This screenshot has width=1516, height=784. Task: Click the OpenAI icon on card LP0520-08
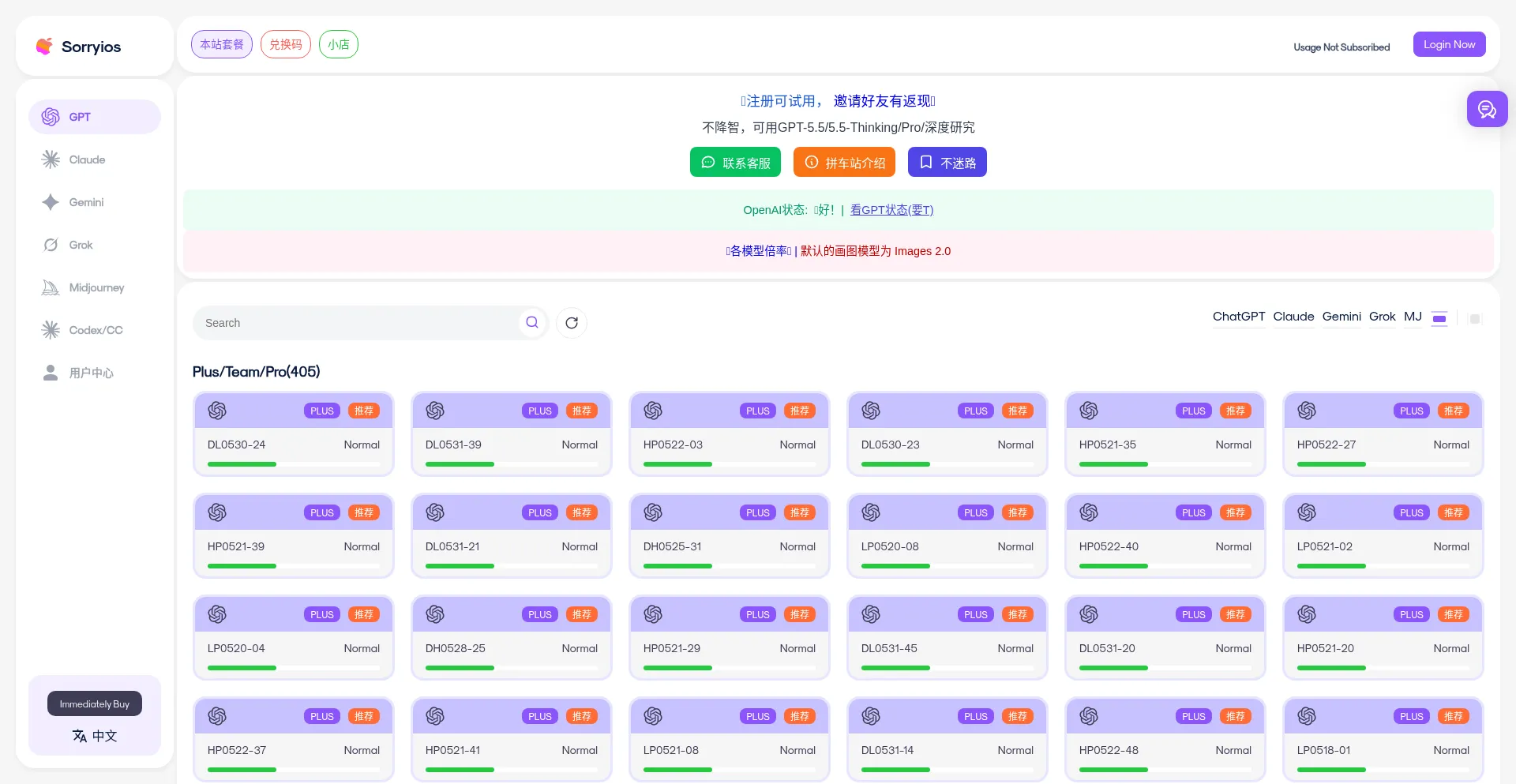pyautogui.click(x=871, y=512)
